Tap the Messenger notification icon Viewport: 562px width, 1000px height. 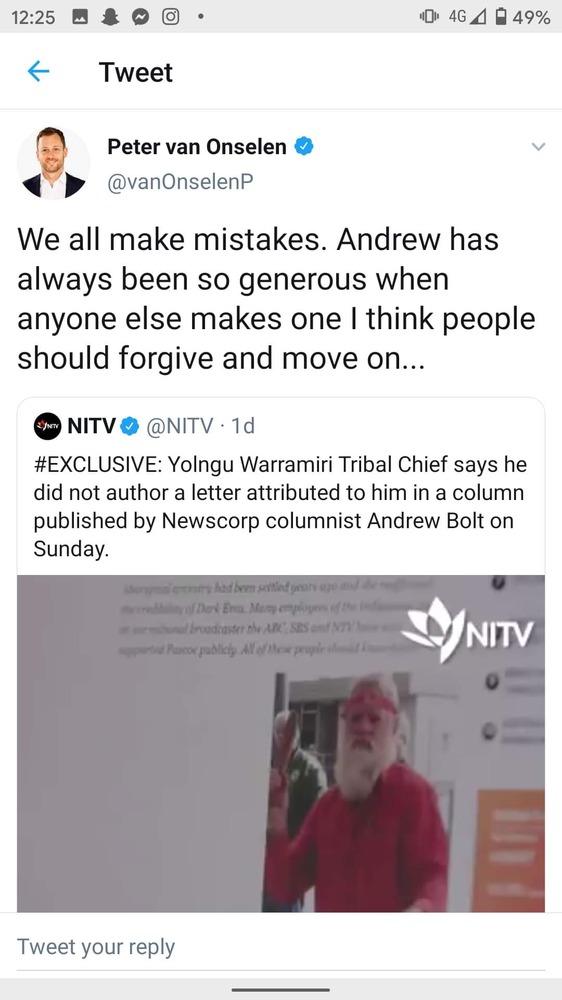click(x=140, y=18)
